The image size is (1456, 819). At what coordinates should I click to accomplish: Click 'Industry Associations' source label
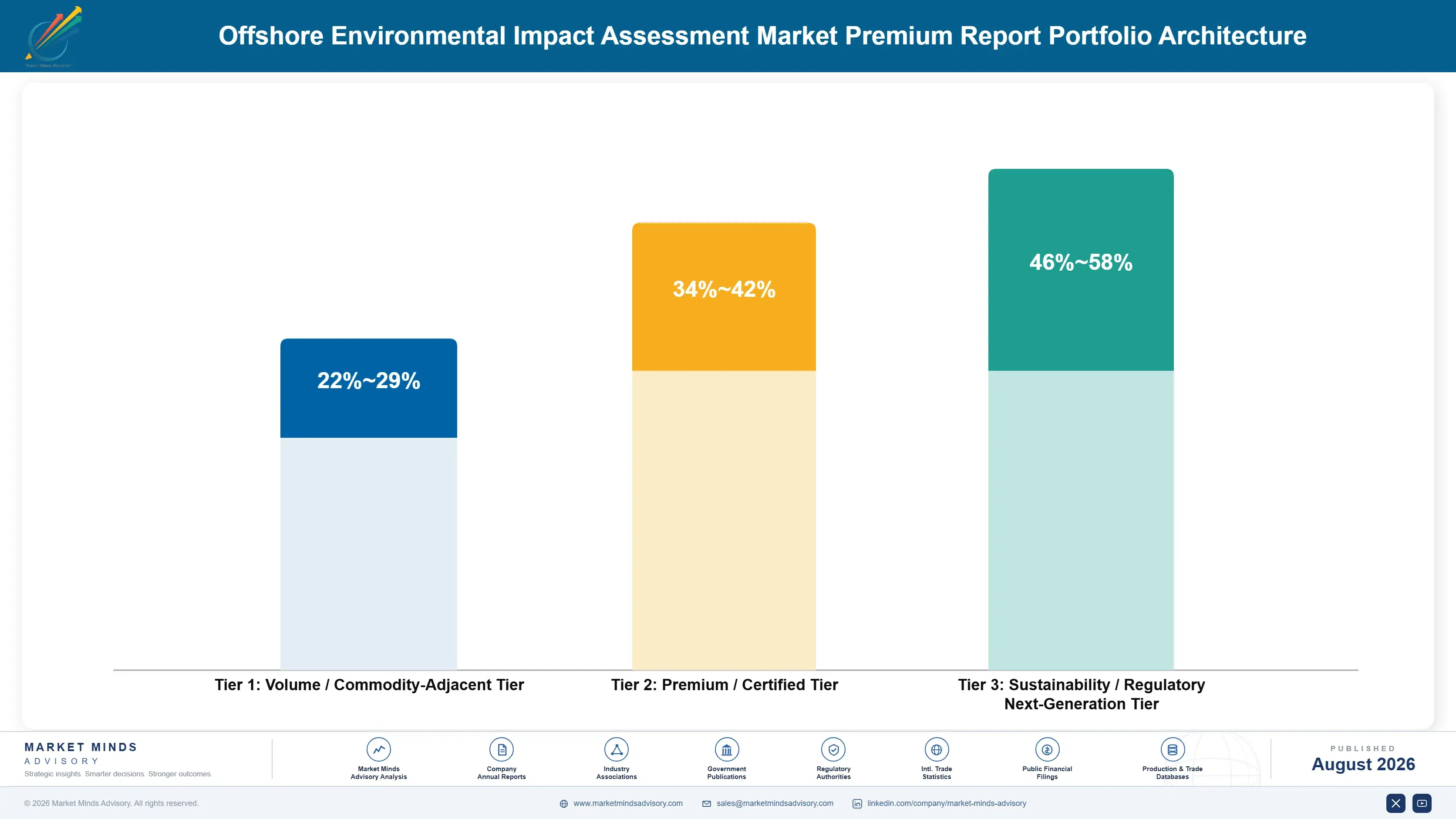coord(616,773)
